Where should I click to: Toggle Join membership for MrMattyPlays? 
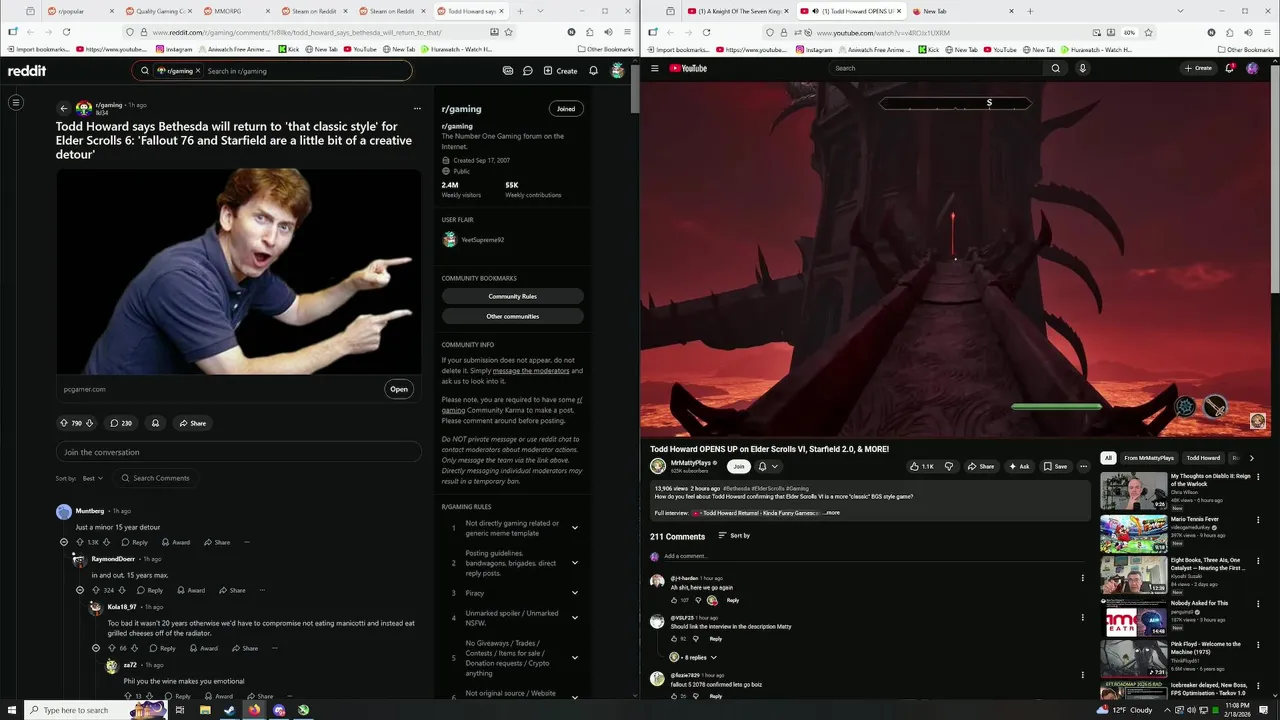tap(738, 466)
